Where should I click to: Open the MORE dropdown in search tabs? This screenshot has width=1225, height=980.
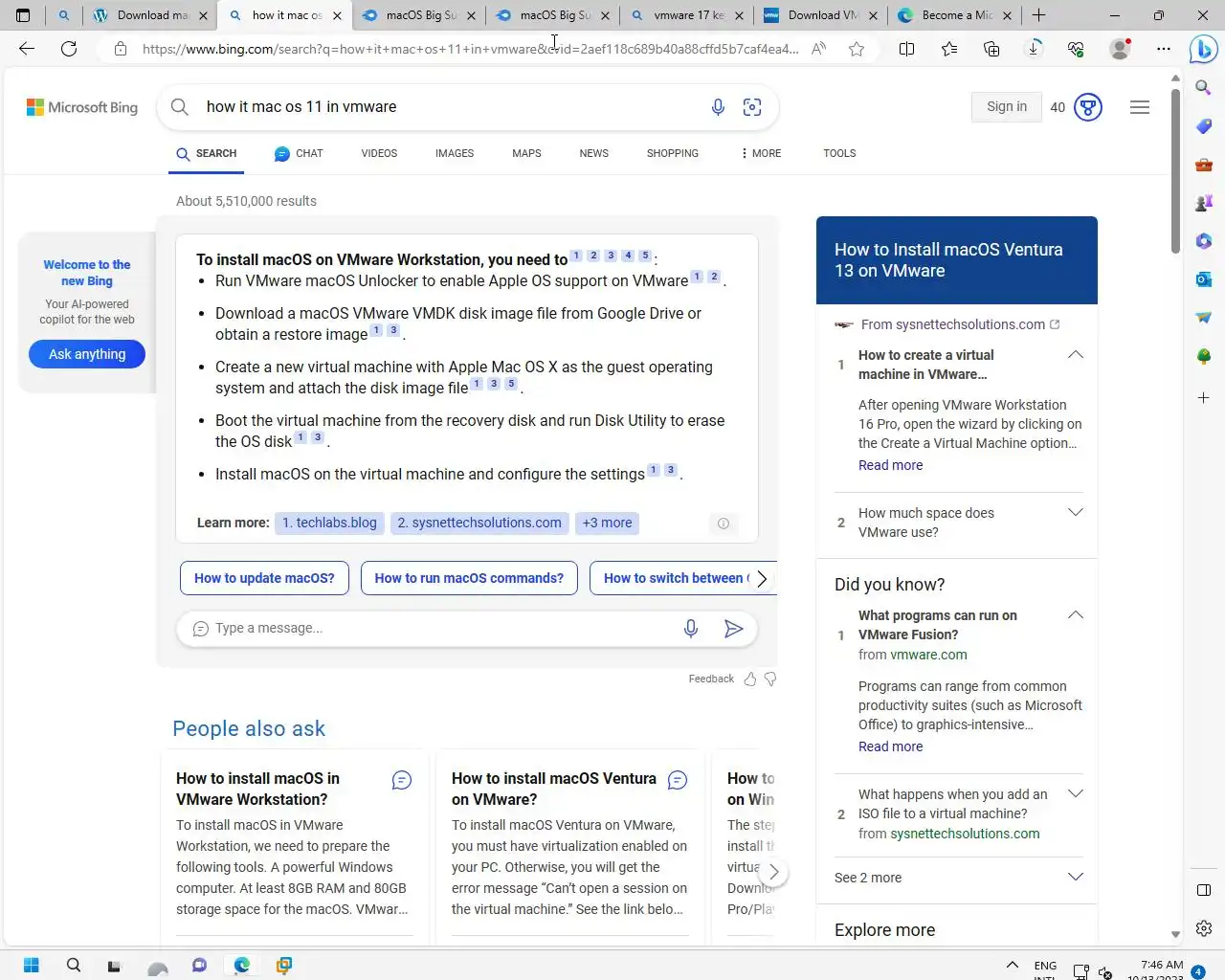(761, 153)
